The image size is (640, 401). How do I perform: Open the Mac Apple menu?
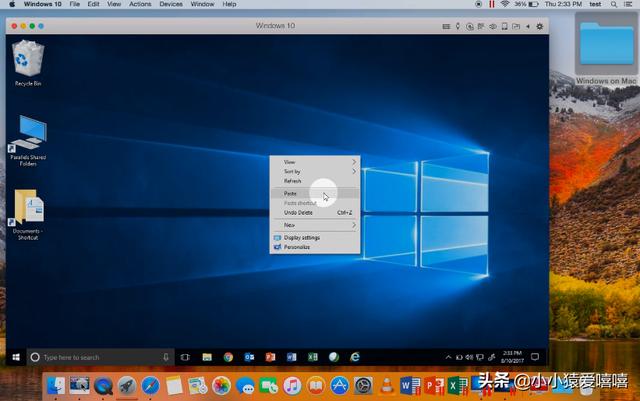[x=12, y=4]
